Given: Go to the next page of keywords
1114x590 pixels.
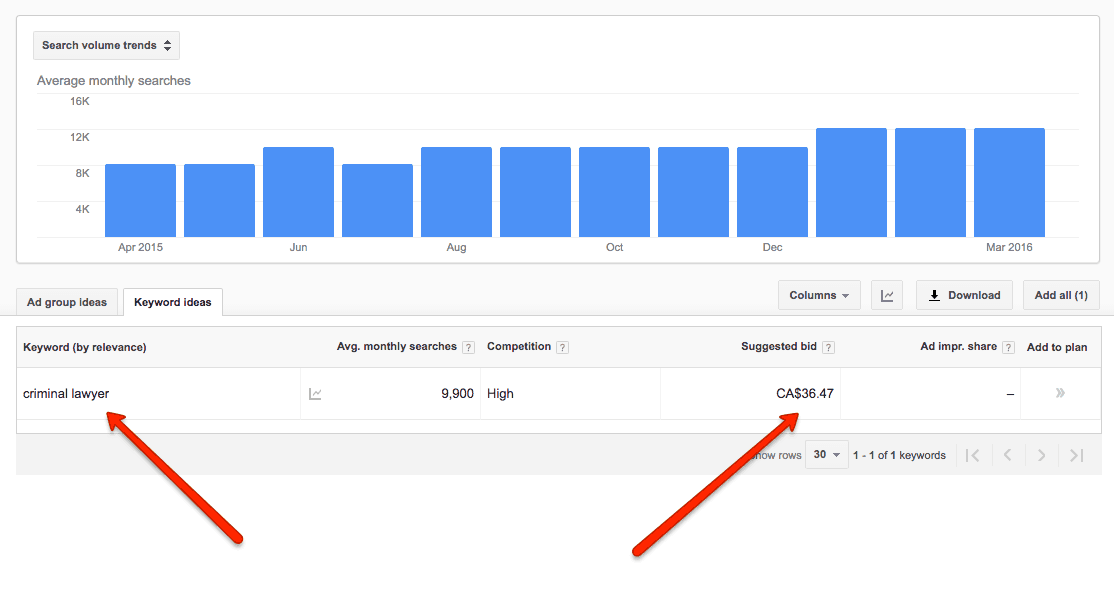Looking at the screenshot, I should [1042, 455].
